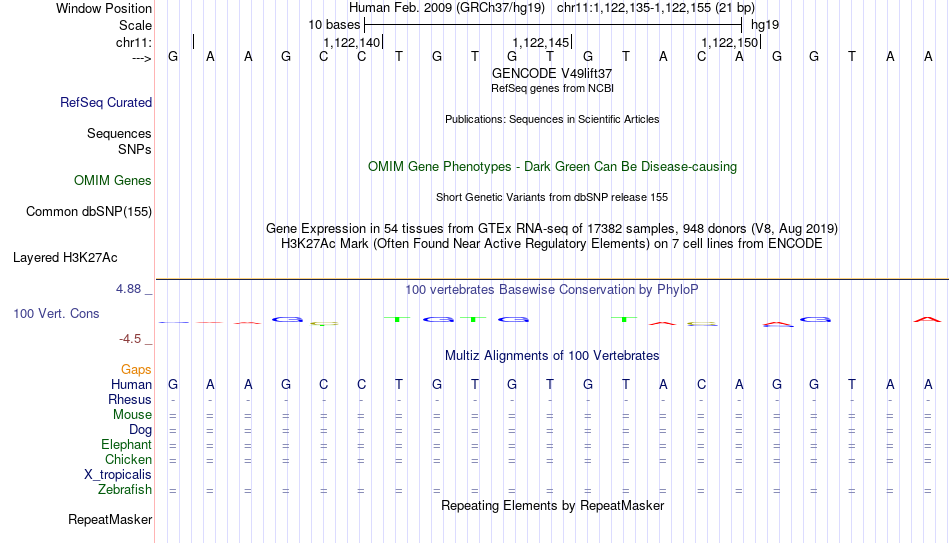This screenshot has height=543, width=950.
Task: Click the RepeatMasker track label
Action: coord(110,519)
